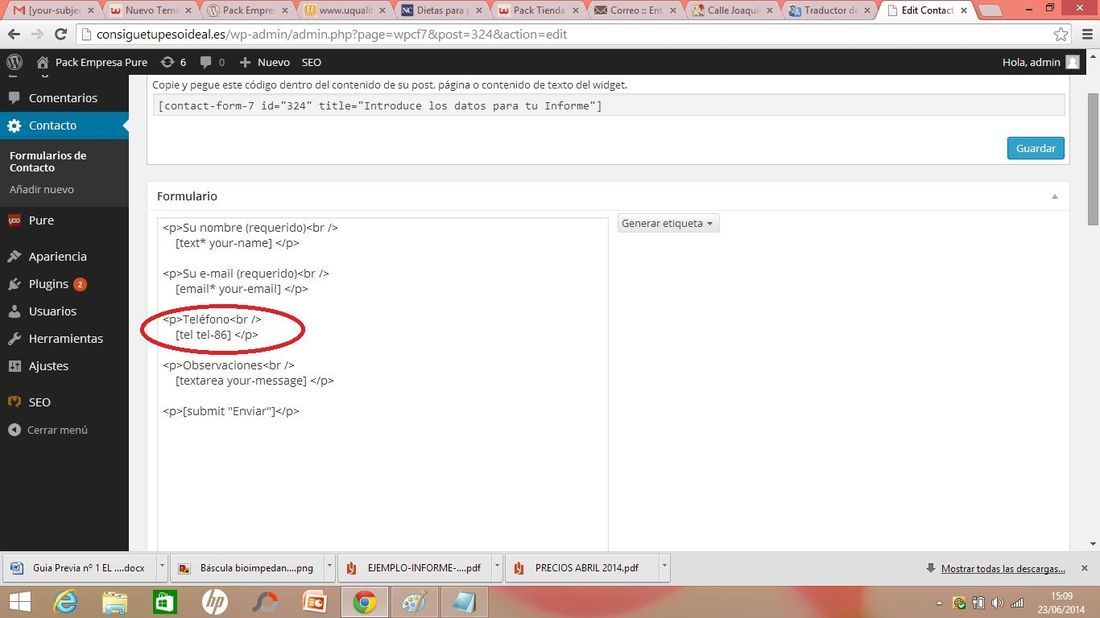
Task: Open the HP app on taskbar
Action: tap(215, 603)
